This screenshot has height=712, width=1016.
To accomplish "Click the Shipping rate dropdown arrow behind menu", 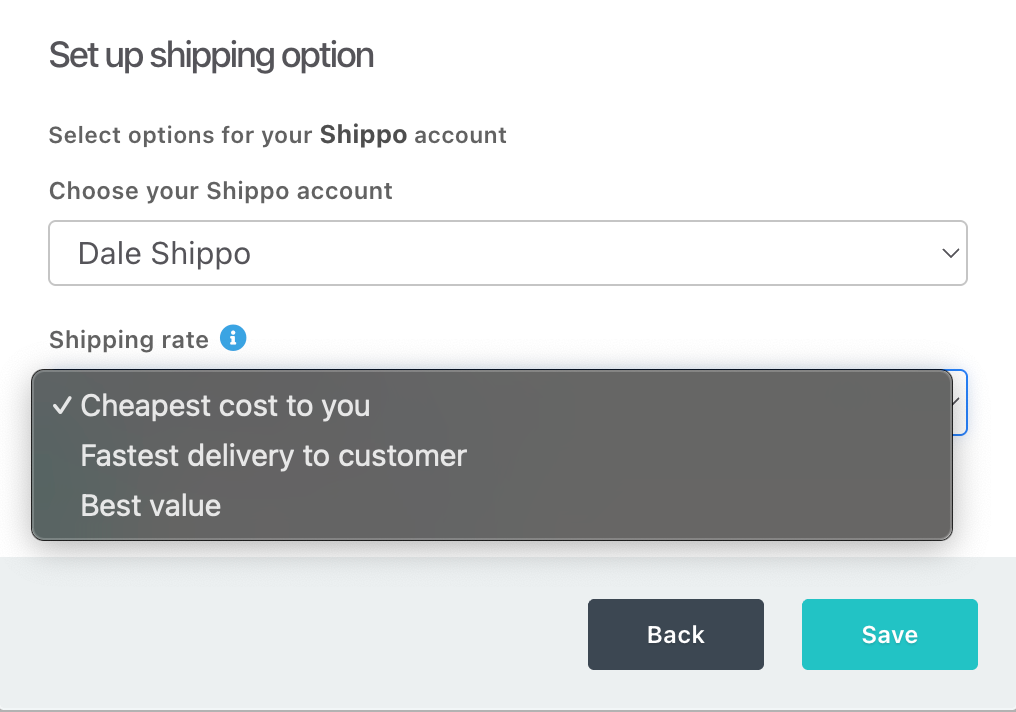I will click(958, 402).
